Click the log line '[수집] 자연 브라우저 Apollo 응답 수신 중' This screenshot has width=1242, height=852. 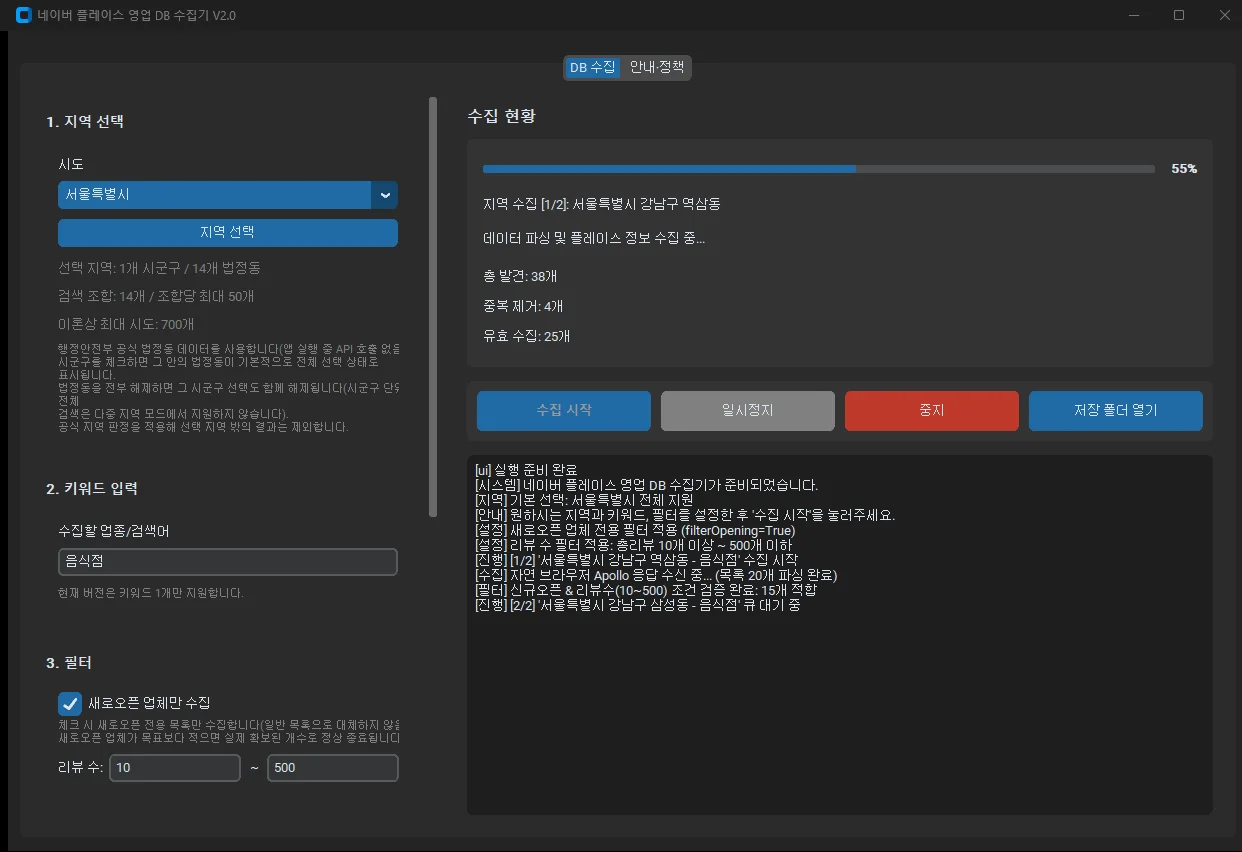point(656,575)
